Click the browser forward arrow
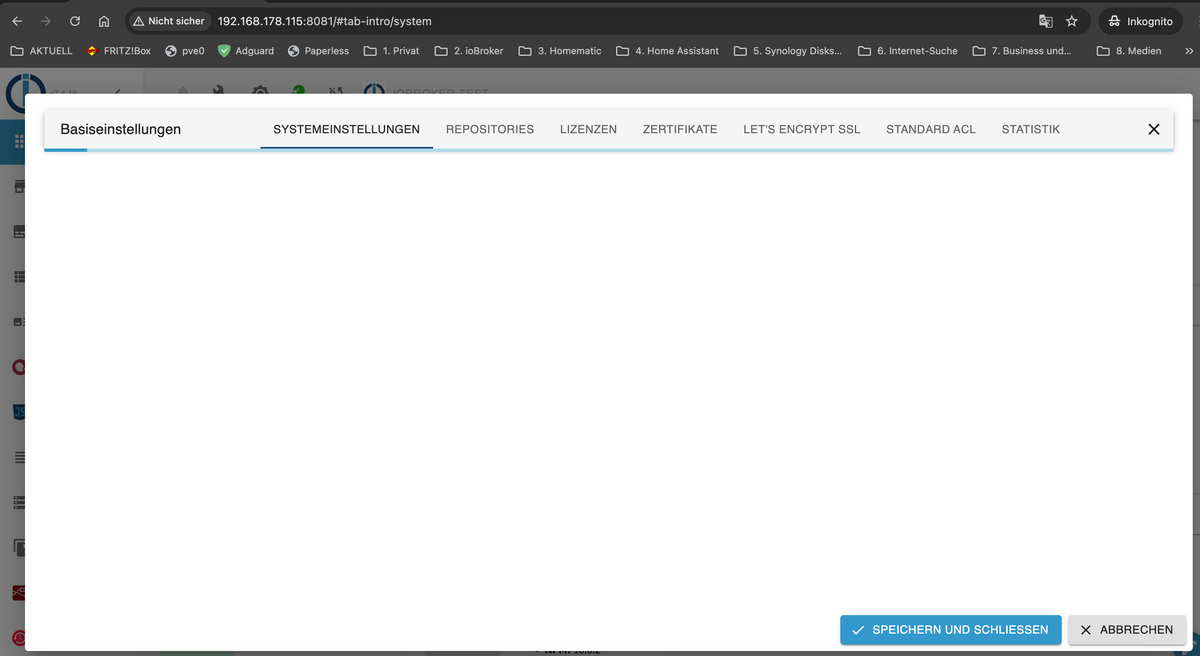Image resolution: width=1200 pixels, height=656 pixels. (x=46, y=20)
